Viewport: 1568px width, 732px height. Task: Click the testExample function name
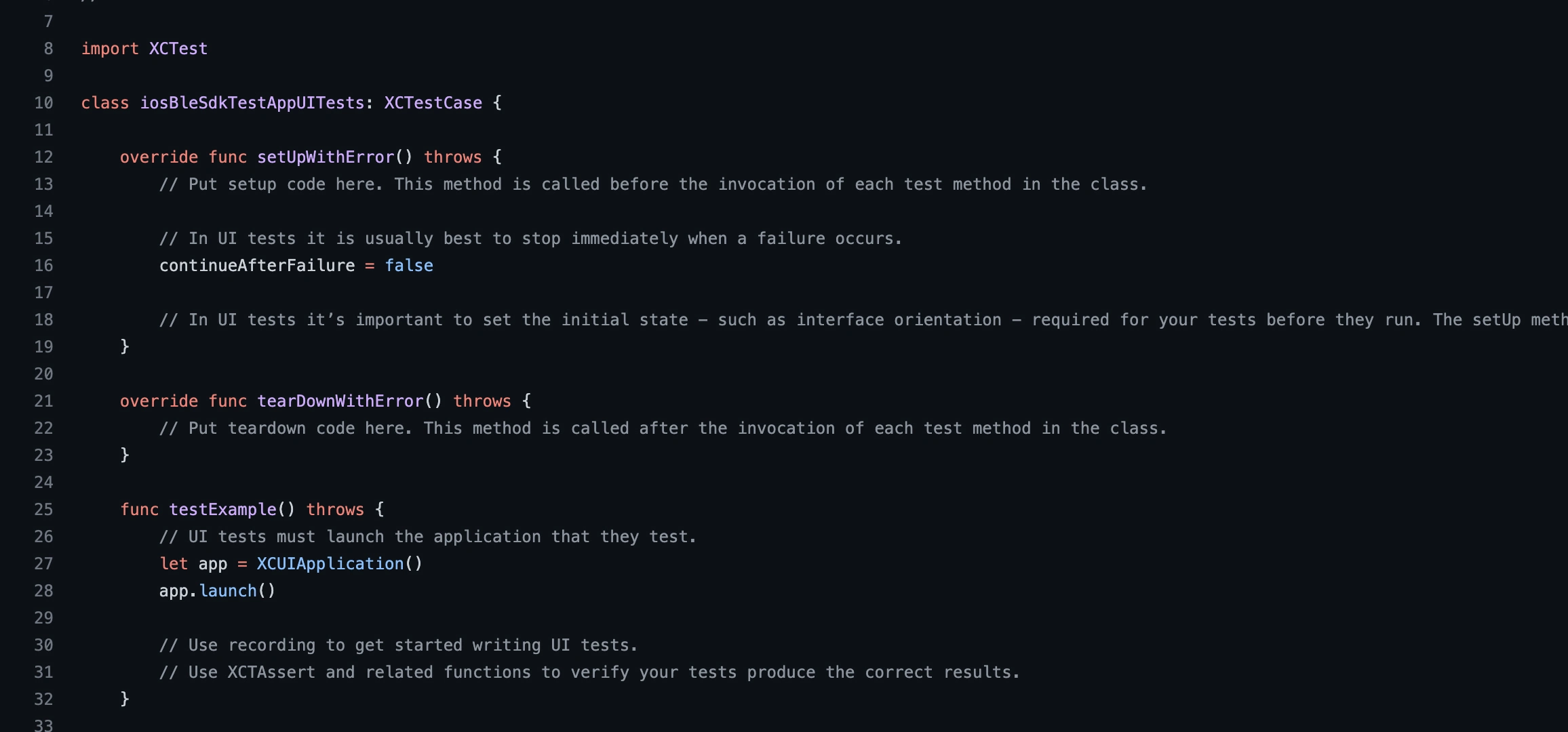222,510
